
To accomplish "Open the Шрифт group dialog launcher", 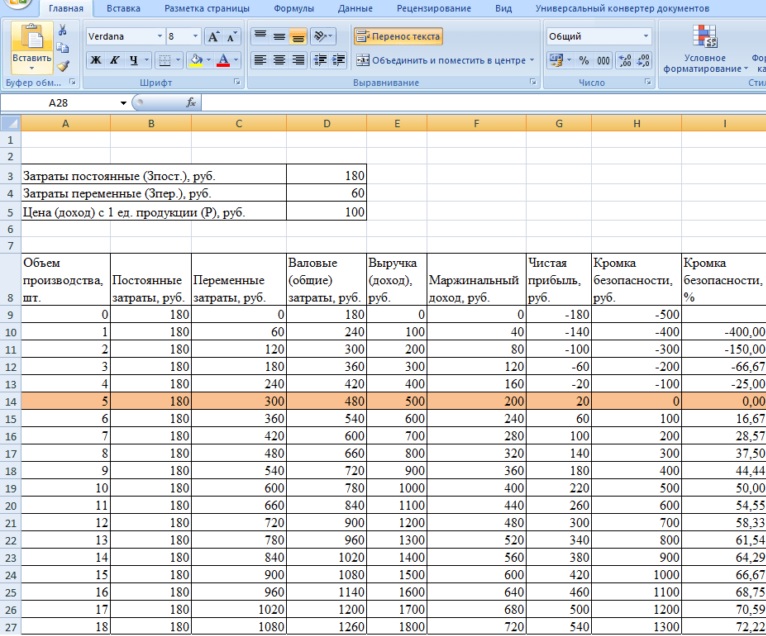I will click(x=237, y=82).
